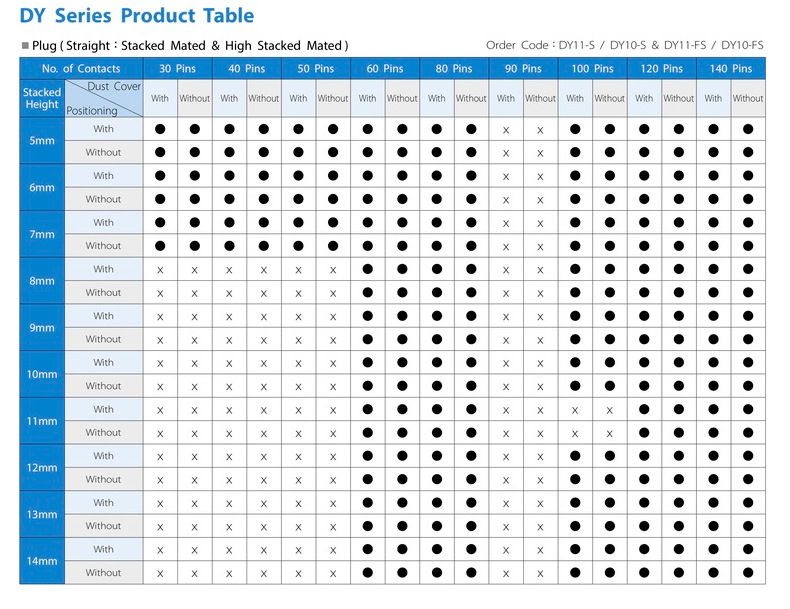This screenshot has height=609, width=790.
Task: Select the 140 Pins column header
Action: click(731, 69)
